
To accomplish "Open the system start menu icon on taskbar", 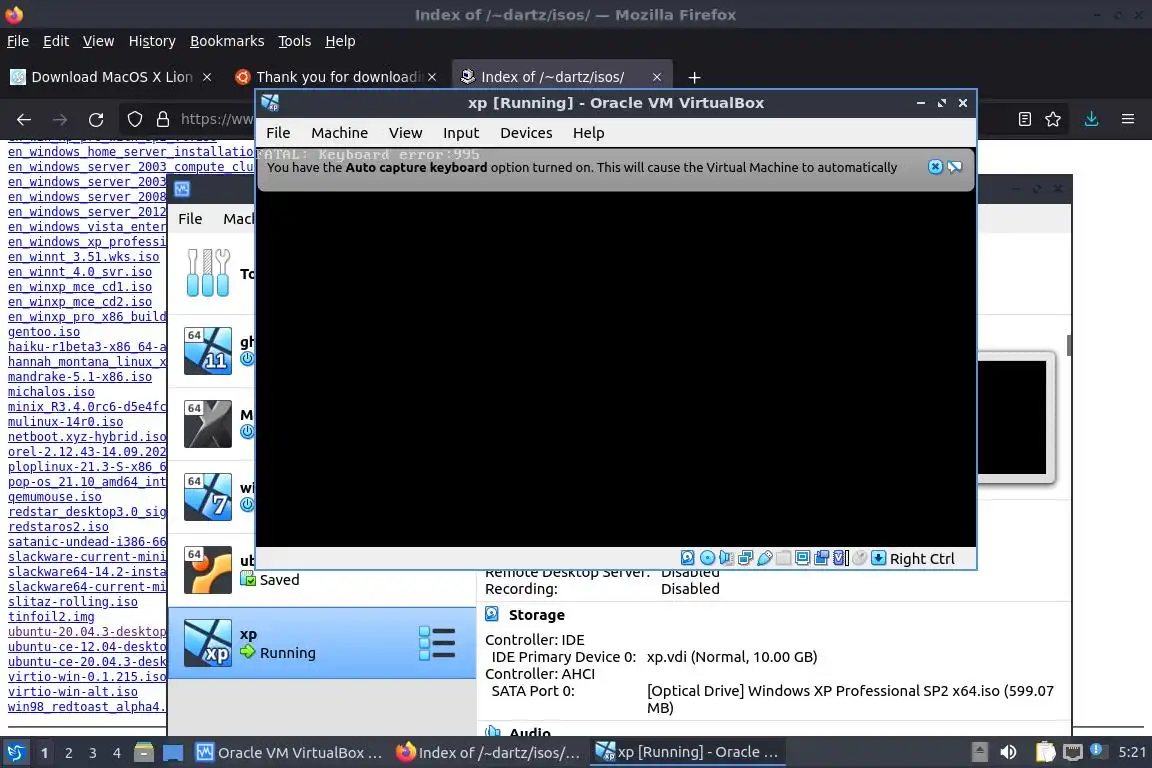I will point(15,753).
